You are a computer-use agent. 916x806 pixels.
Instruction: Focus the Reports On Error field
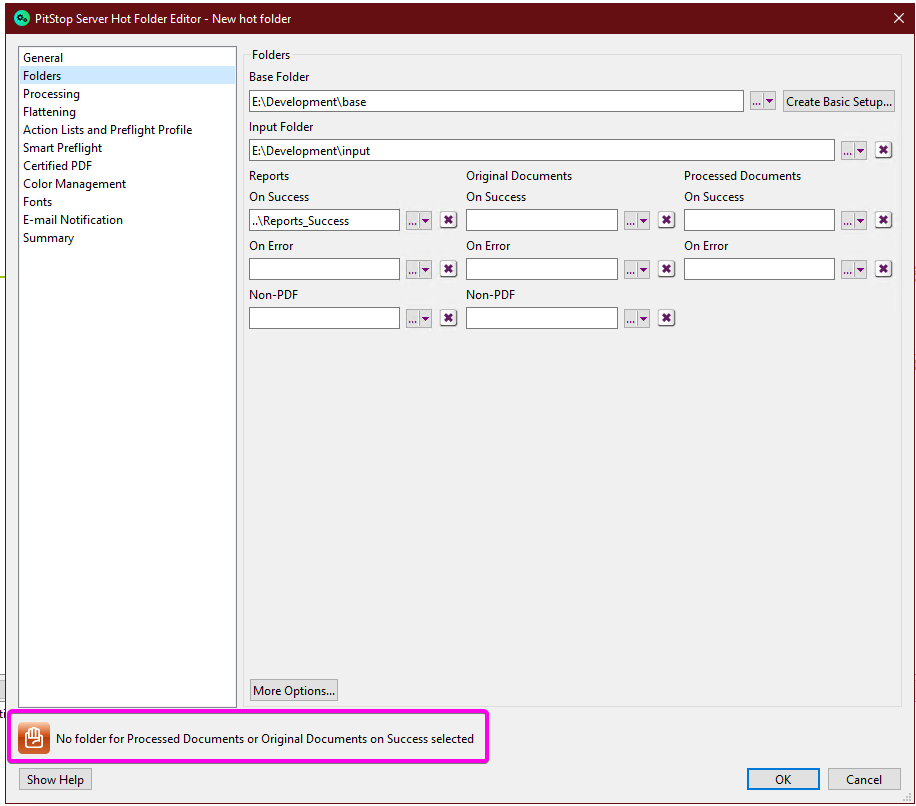(324, 270)
